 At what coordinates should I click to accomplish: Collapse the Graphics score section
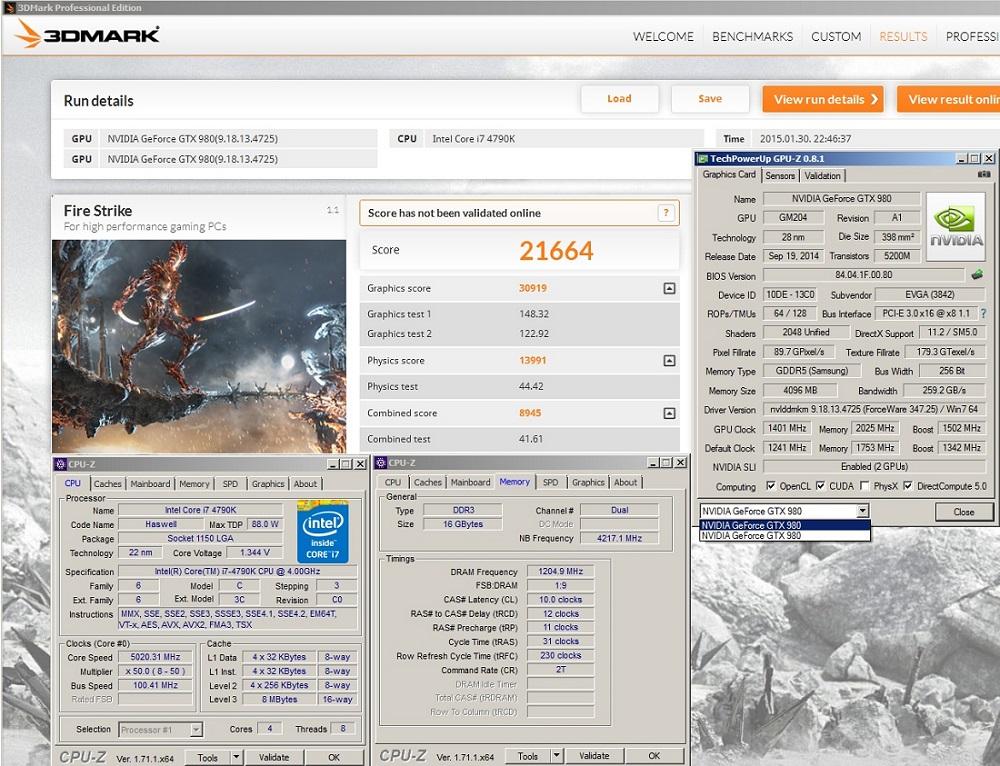coord(669,288)
